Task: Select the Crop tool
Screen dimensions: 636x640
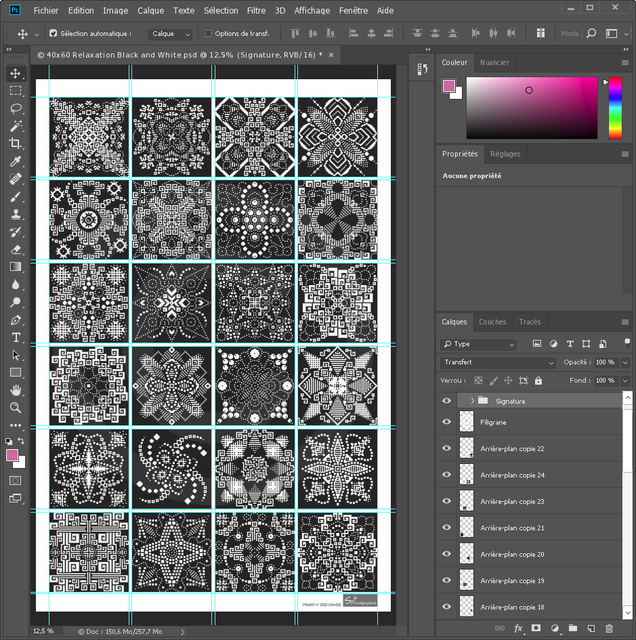Action: click(x=16, y=143)
